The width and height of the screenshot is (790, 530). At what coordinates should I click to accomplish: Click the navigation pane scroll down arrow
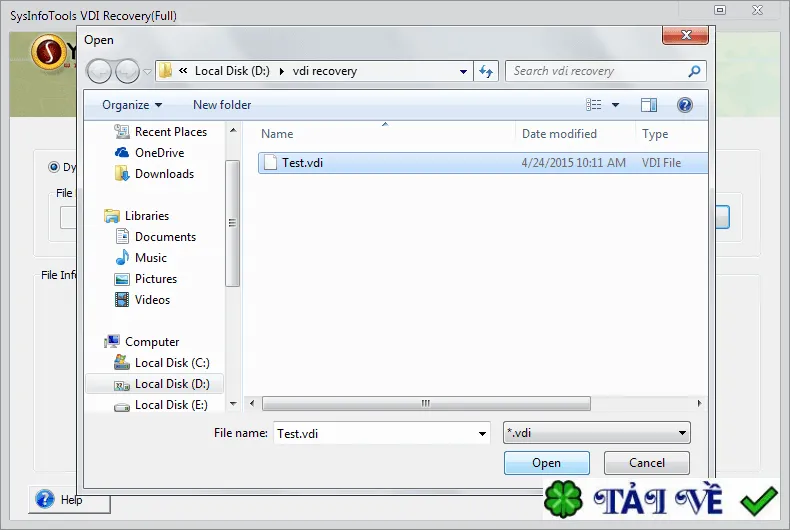[233, 404]
